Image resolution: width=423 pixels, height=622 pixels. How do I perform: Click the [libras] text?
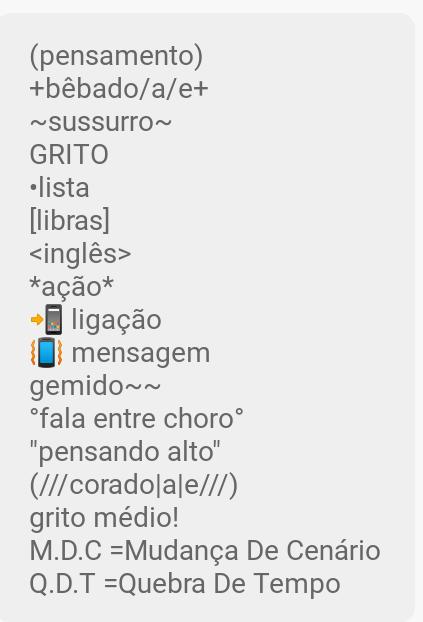pos(69,221)
